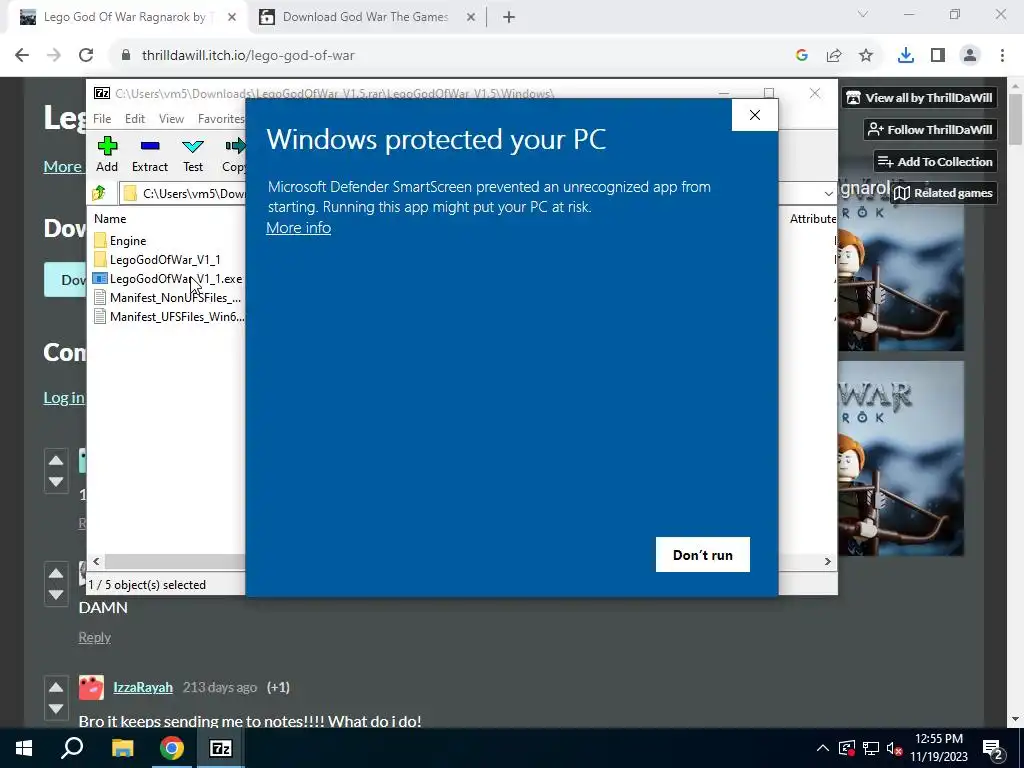Toggle the Chrome side panel icon

tap(938, 56)
